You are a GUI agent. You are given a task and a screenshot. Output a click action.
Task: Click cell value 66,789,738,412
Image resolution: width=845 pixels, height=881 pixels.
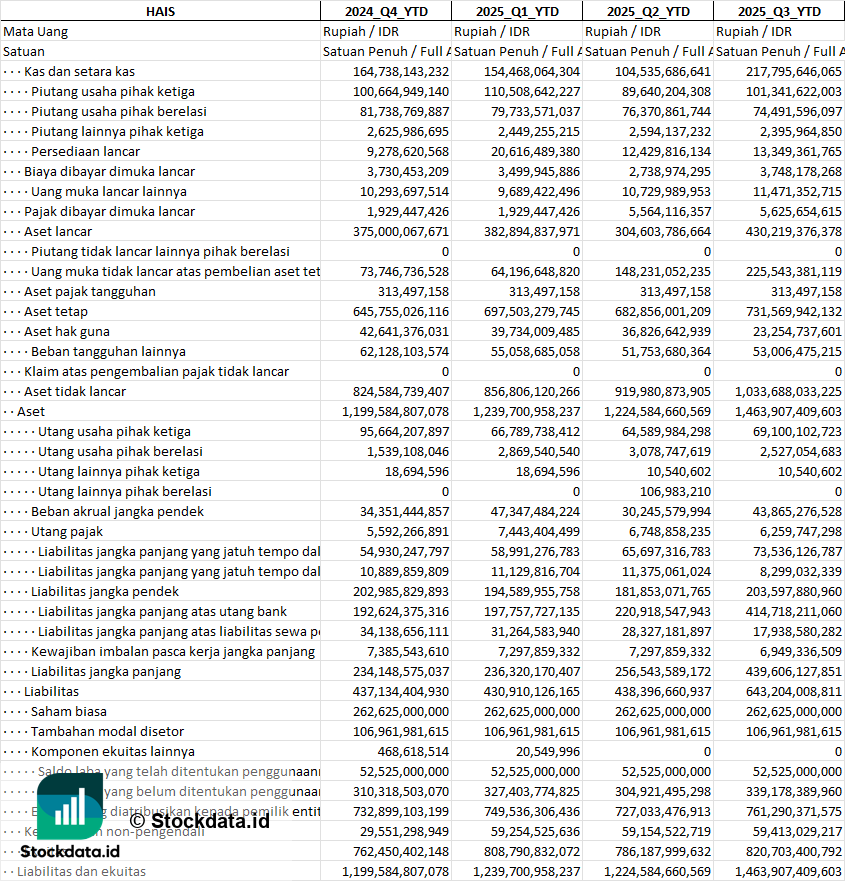click(535, 432)
